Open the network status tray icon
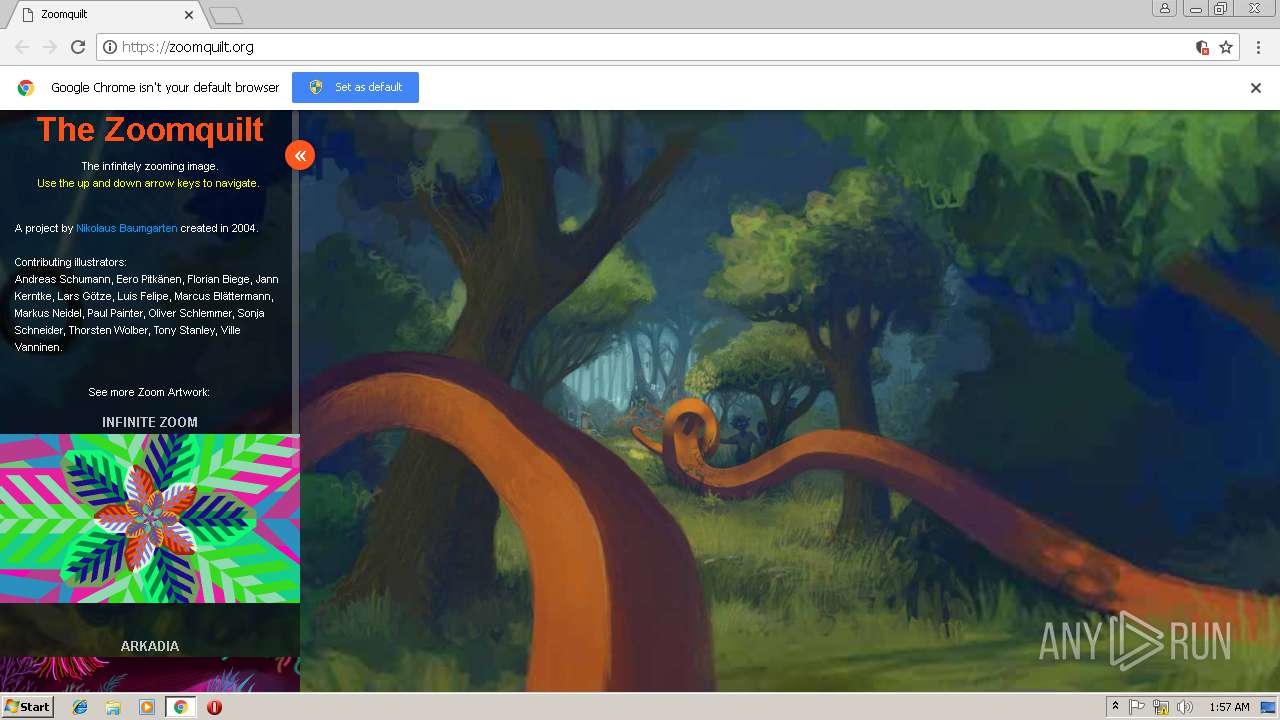This screenshot has height=720, width=1280. pos(1161,707)
